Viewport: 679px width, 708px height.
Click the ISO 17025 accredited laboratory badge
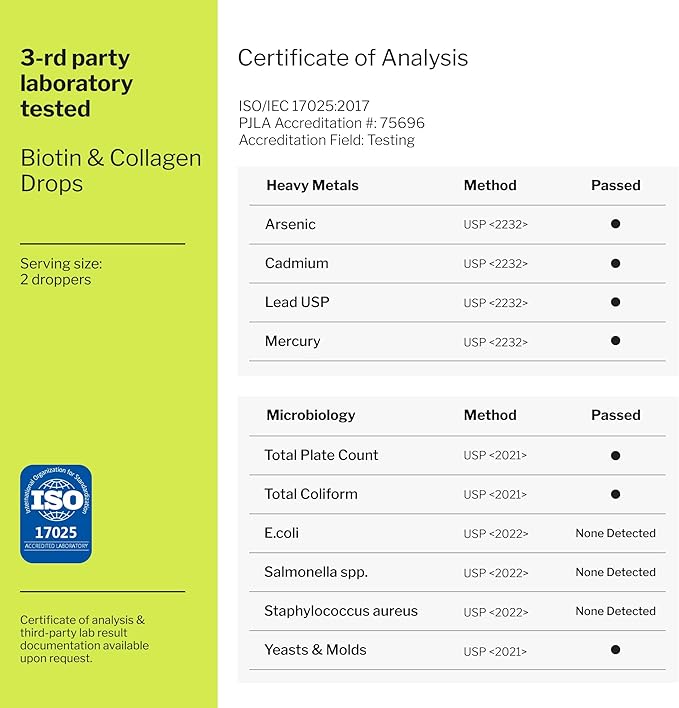click(56, 513)
